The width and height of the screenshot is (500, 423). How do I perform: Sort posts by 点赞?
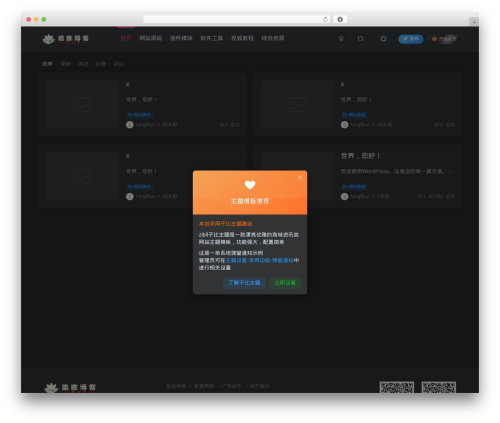point(101,64)
